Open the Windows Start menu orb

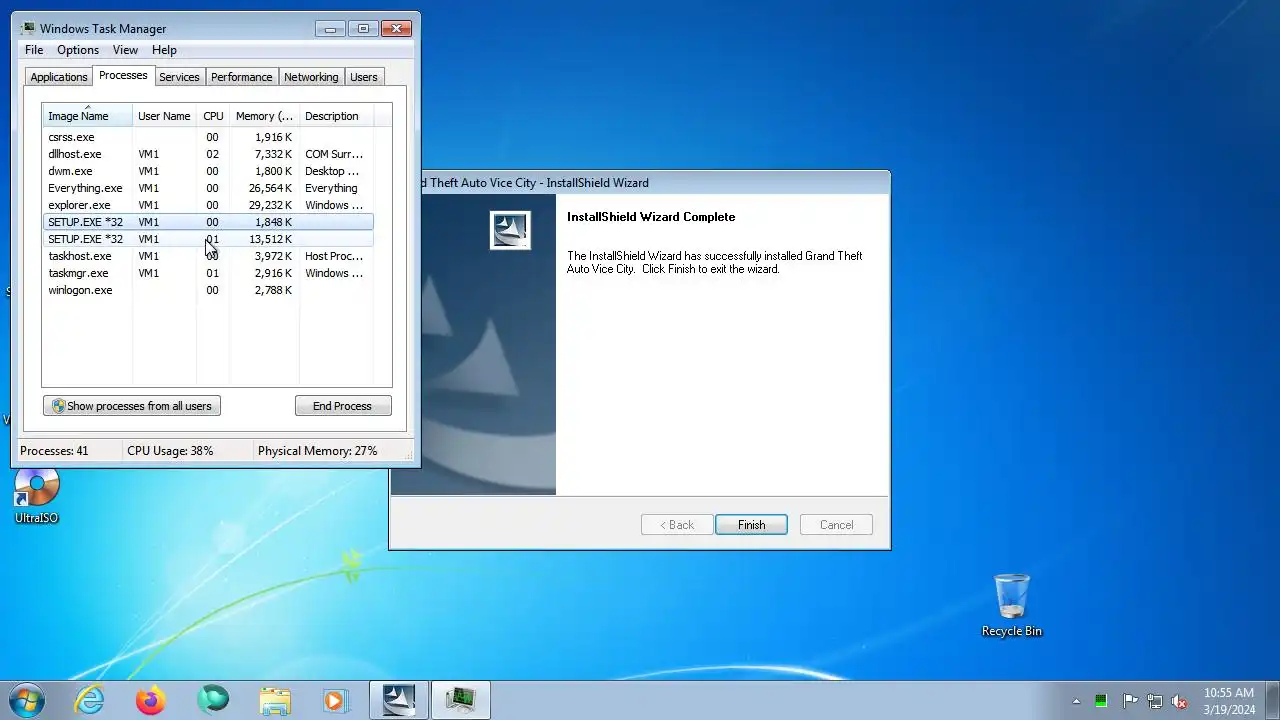(x=27, y=700)
